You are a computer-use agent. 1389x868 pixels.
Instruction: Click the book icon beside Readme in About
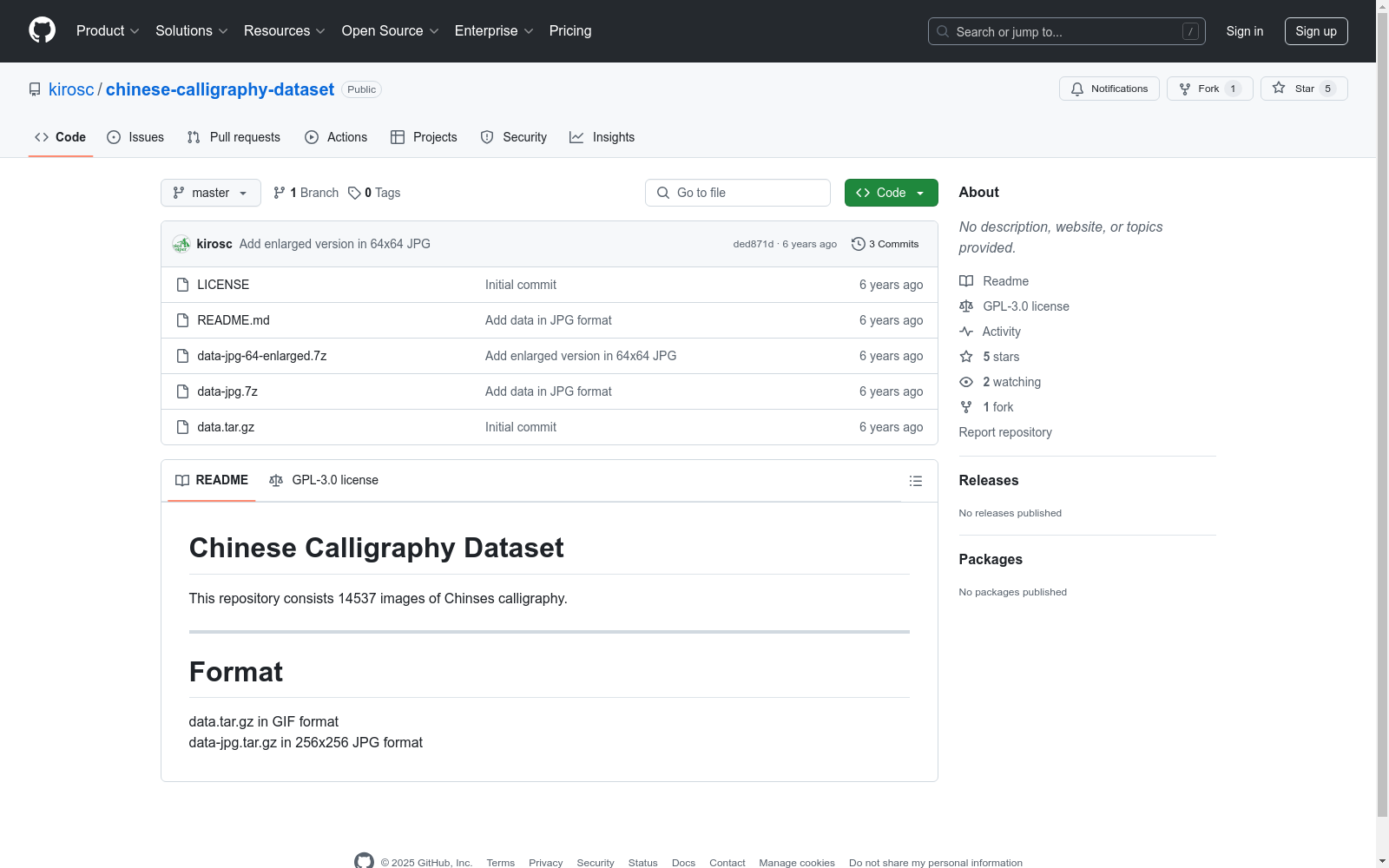coord(966,281)
